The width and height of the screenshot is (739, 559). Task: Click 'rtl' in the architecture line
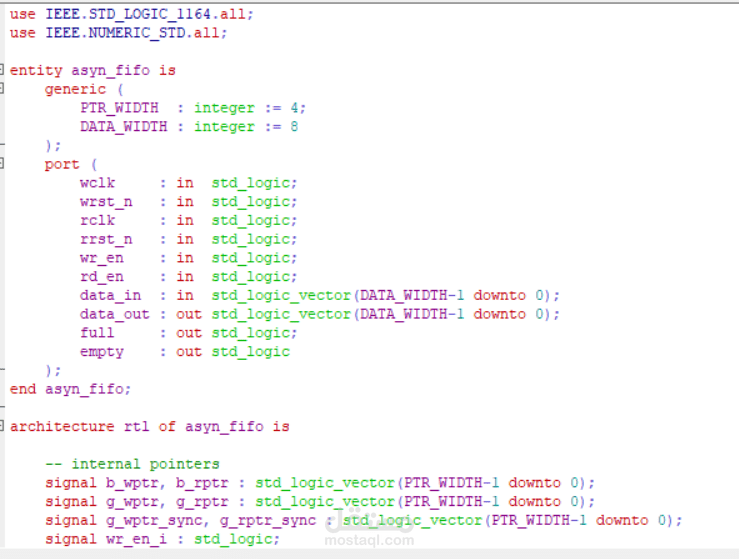point(137,427)
